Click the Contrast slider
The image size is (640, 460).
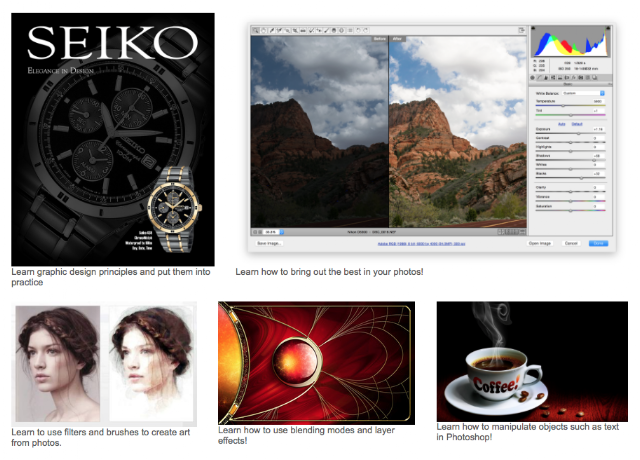click(570, 142)
